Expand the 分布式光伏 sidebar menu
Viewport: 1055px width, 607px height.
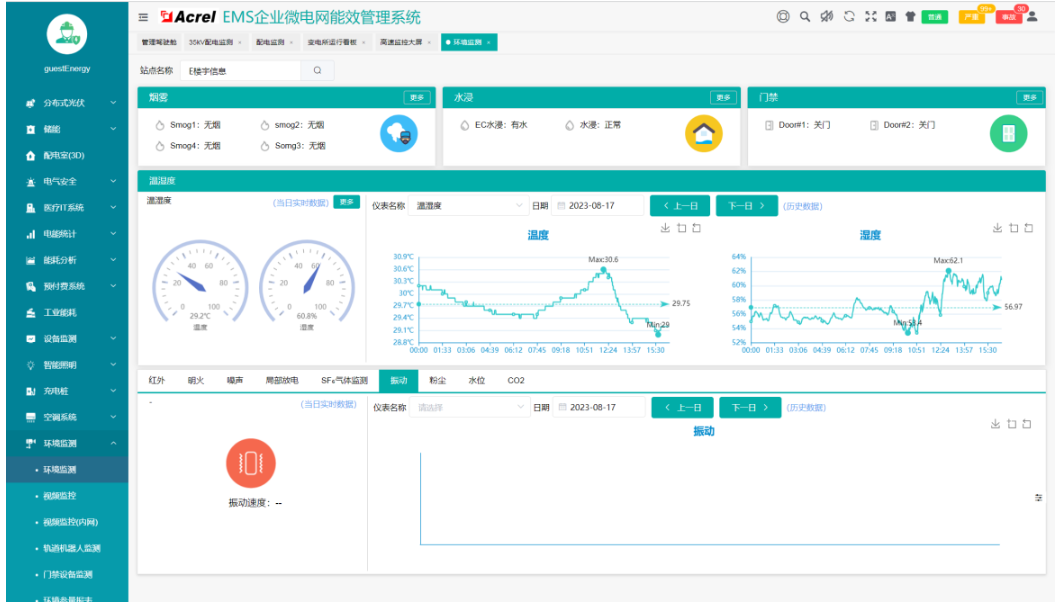pos(67,103)
